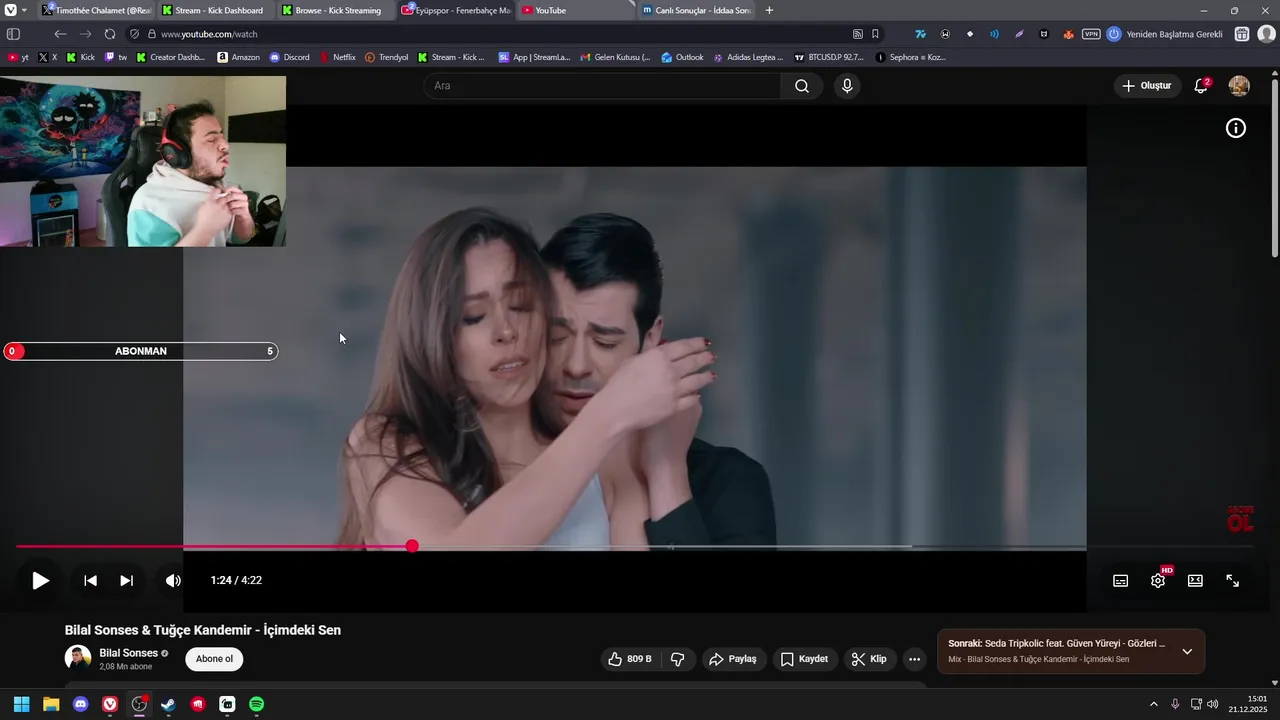Submit search with magnifier icon
Image resolution: width=1280 pixels, height=720 pixels.
802,86
